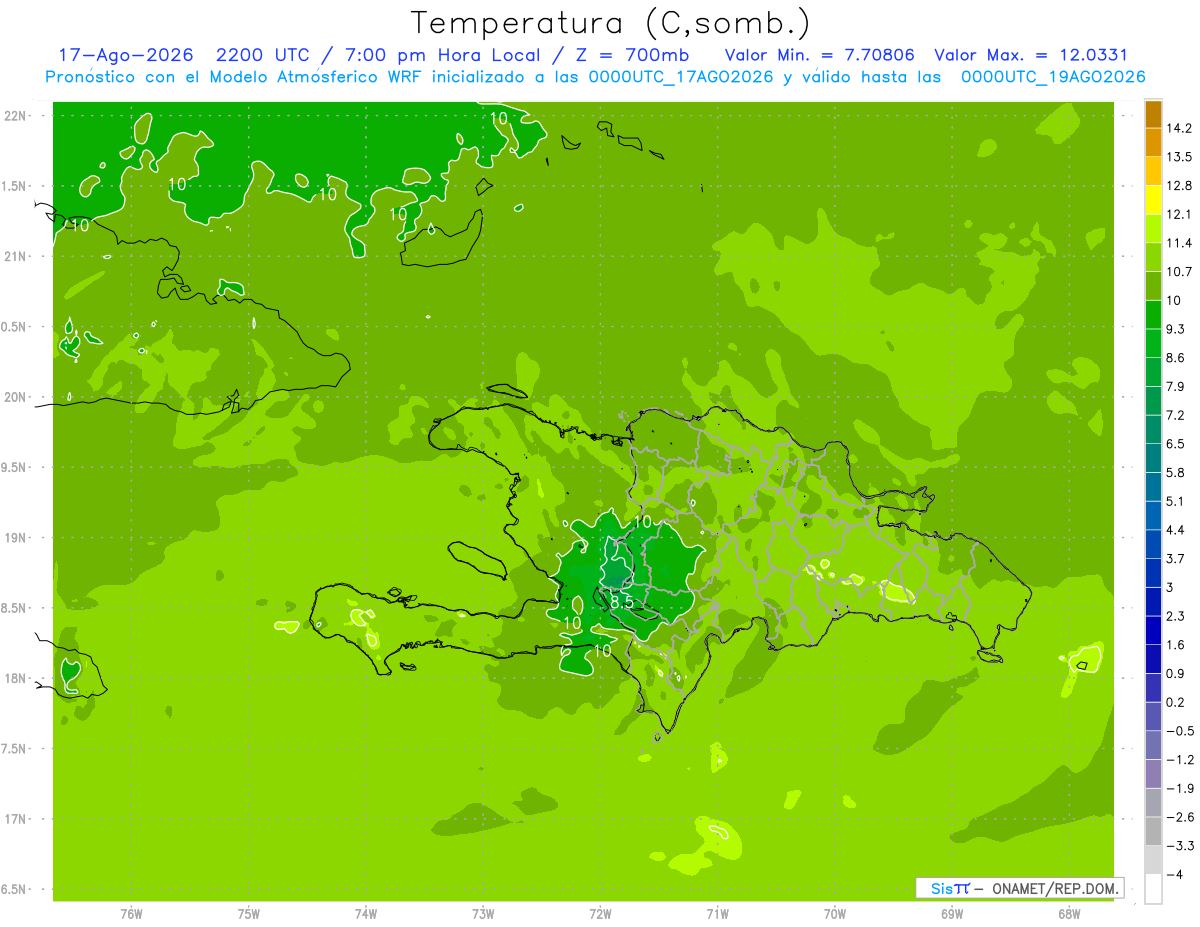This screenshot has height=927, width=1200.
Task: Select the valid-until time '0000UTC_19AGO2026'
Action: pos(1053,77)
